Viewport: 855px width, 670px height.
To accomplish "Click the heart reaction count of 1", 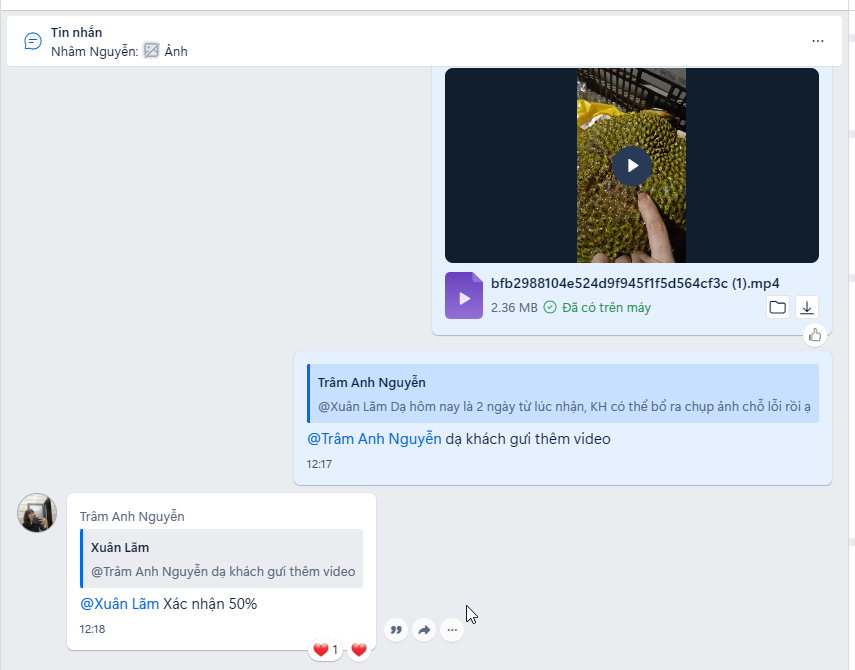I will 326,650.
